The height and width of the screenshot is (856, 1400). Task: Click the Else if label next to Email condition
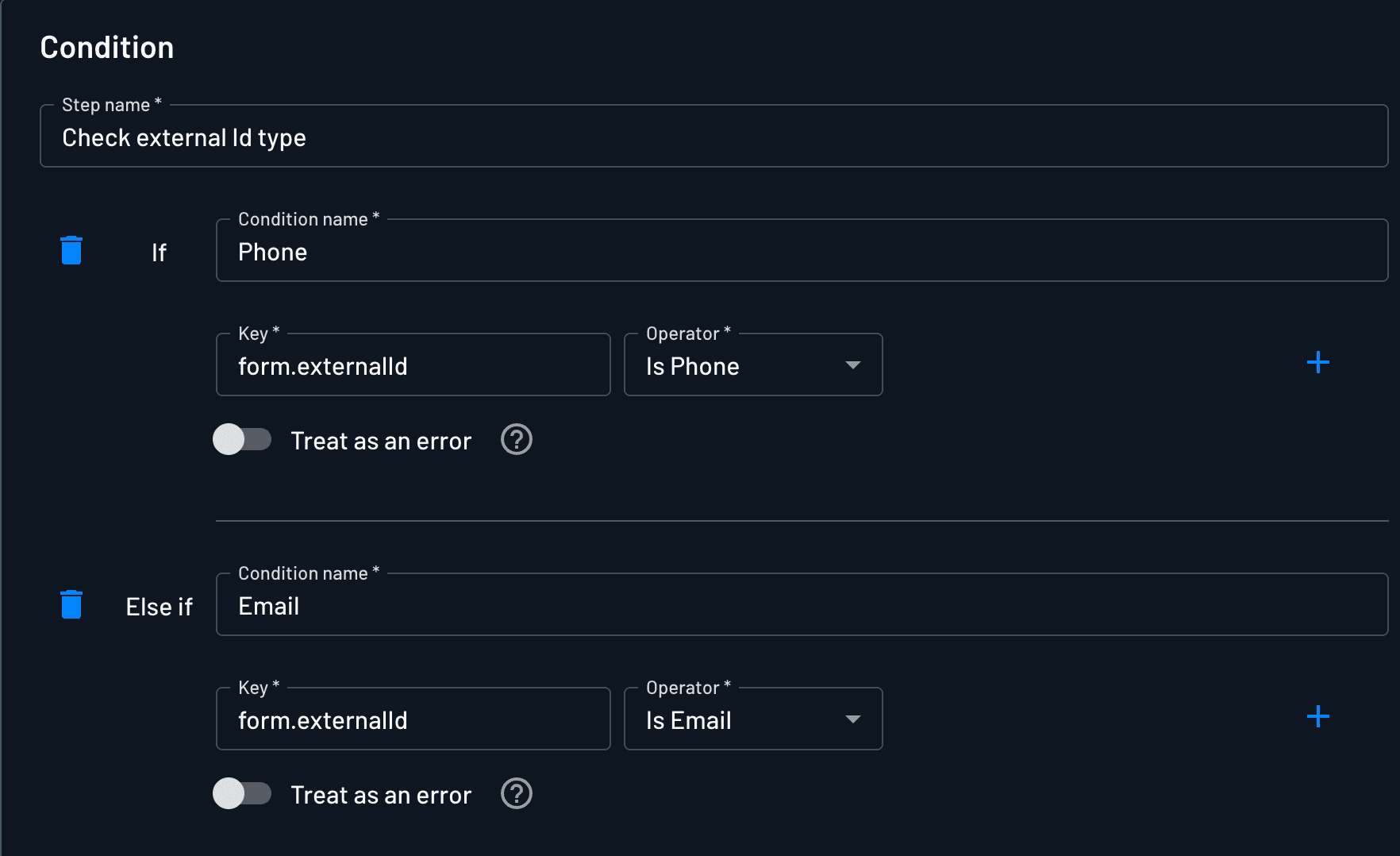coord(159,607)
